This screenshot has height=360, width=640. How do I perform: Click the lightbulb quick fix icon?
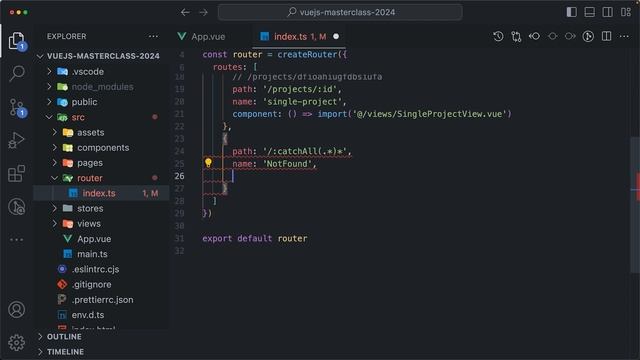coord(208,163)
